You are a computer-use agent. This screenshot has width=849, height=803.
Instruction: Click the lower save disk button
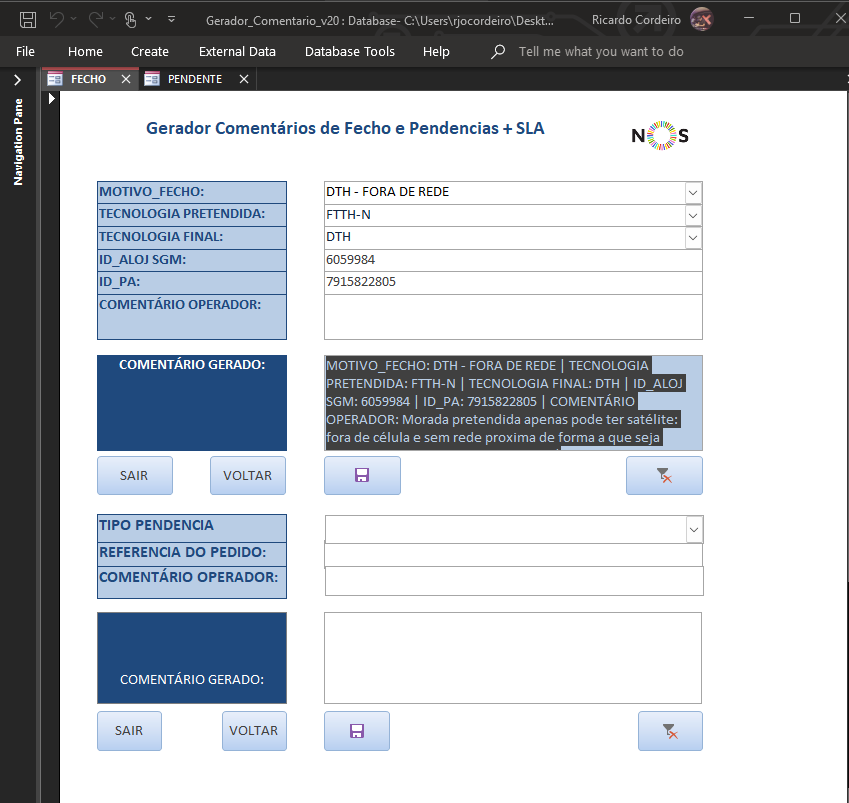click(357, 731)
